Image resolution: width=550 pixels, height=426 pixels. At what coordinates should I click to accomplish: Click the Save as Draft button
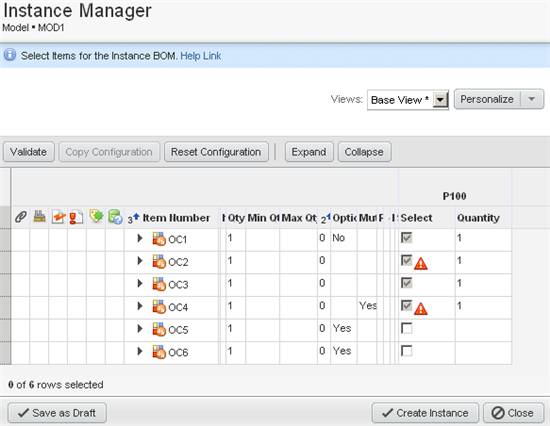tap(57, 413)
